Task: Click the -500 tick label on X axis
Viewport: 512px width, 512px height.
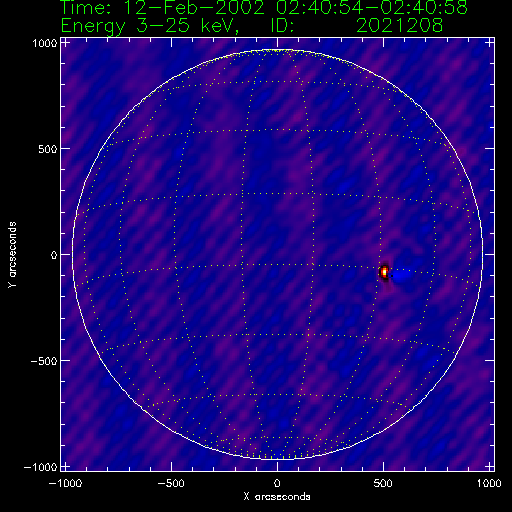Action: click(171, 483)
